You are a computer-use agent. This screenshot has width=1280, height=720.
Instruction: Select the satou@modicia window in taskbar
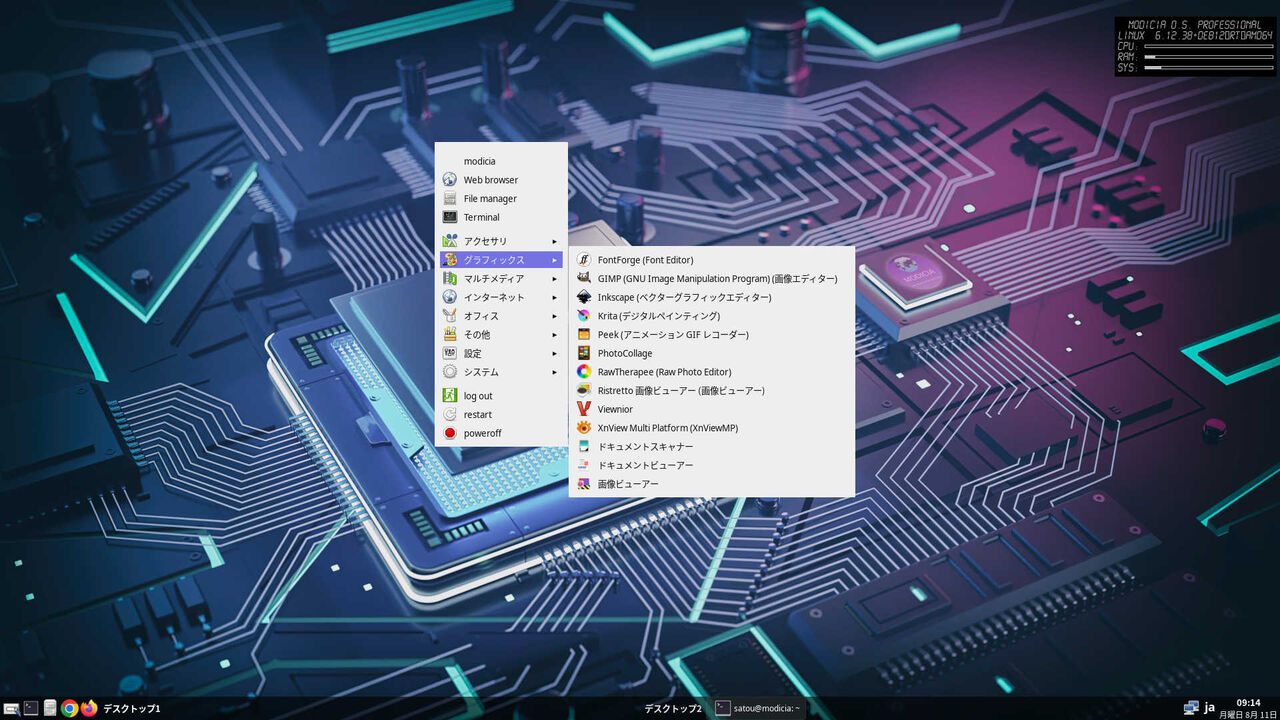763,708
